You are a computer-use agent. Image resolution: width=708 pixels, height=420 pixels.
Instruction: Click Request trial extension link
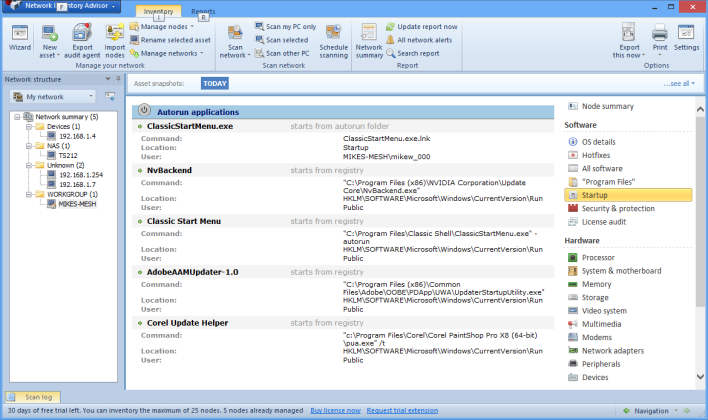[x=402, y=411]
